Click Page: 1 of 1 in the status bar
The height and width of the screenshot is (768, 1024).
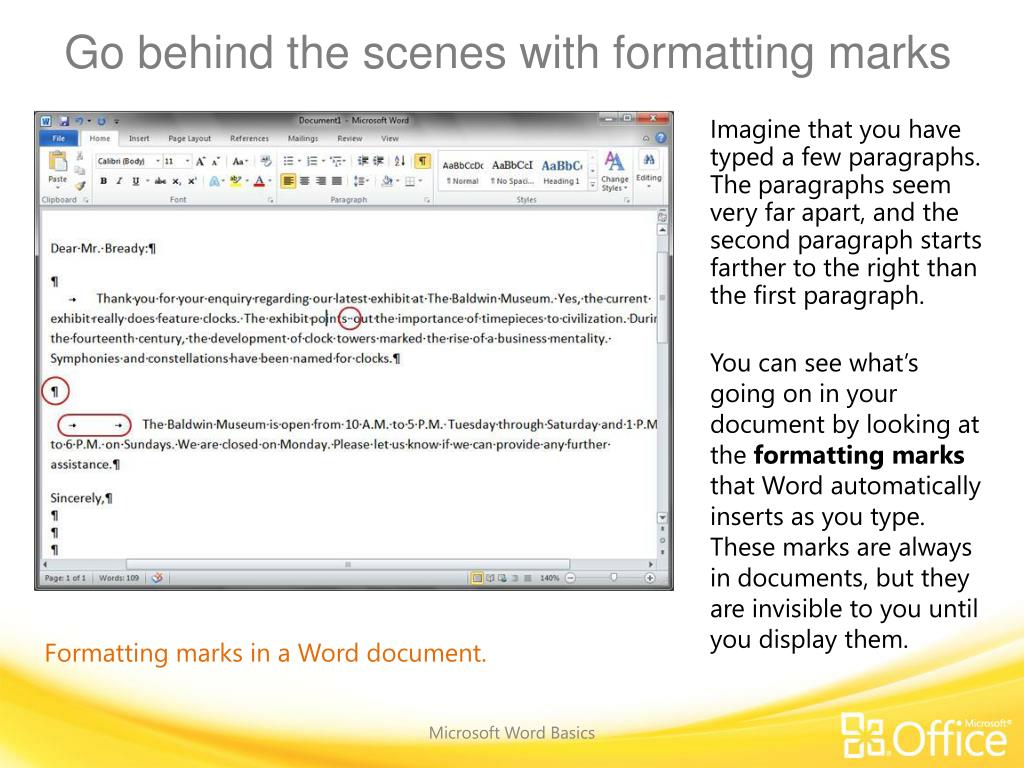[x=65, y=578]
